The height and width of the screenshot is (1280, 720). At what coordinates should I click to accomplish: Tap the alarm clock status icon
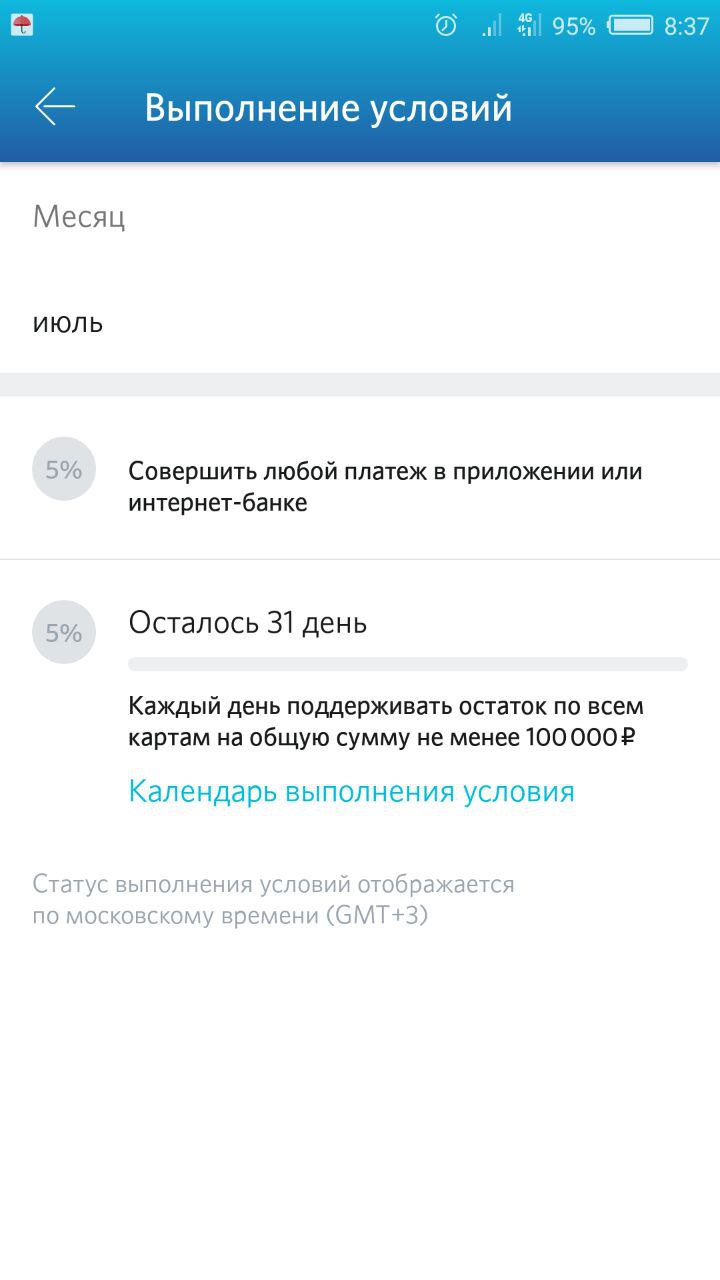[x=446, y=26]
